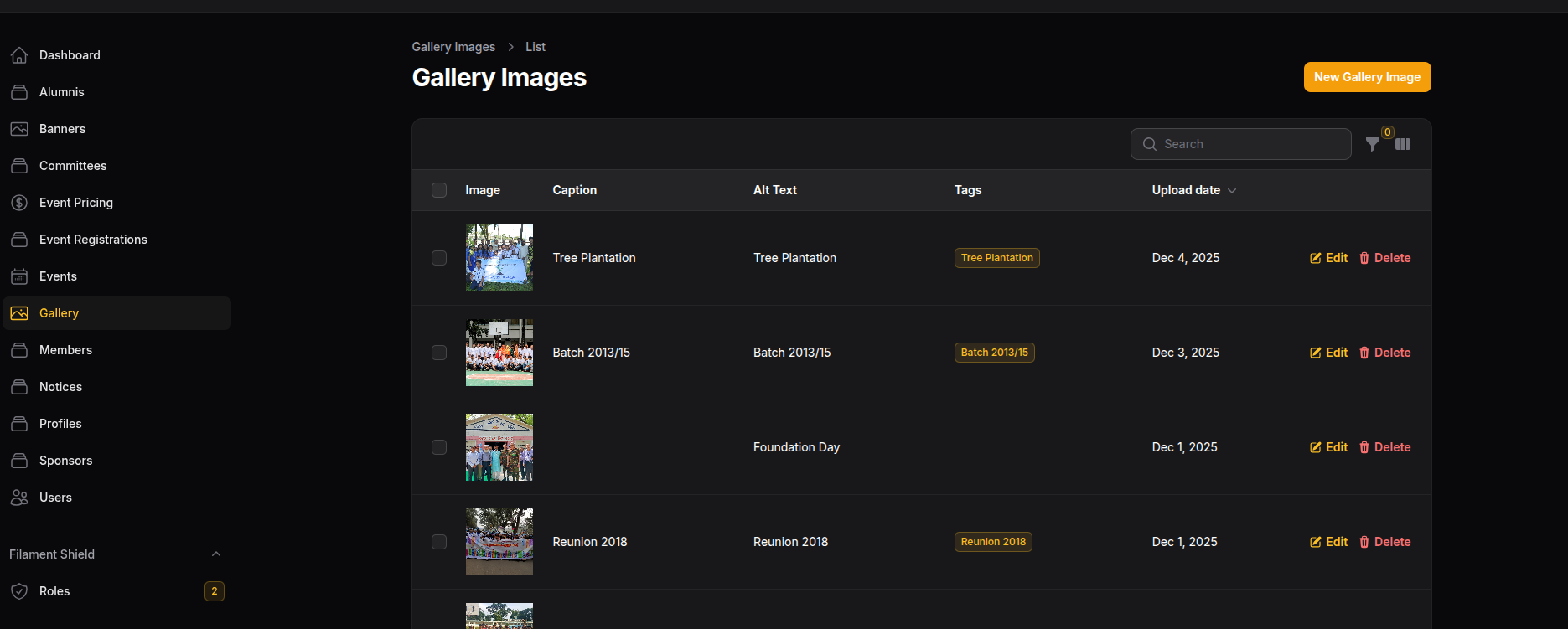Go to Events in sidebar

click(x=117, y=276)
